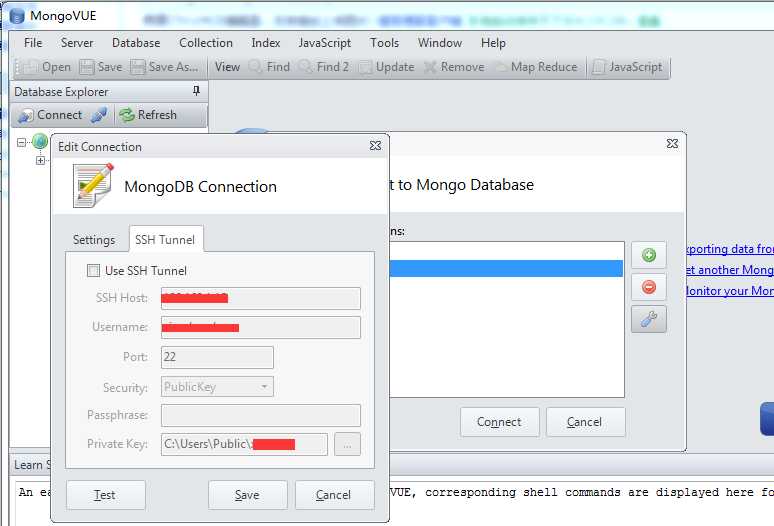Click the Save toolbar icon
Image resolution: width=774 pixels, height=526 pixels.
[x=87, y=67]
